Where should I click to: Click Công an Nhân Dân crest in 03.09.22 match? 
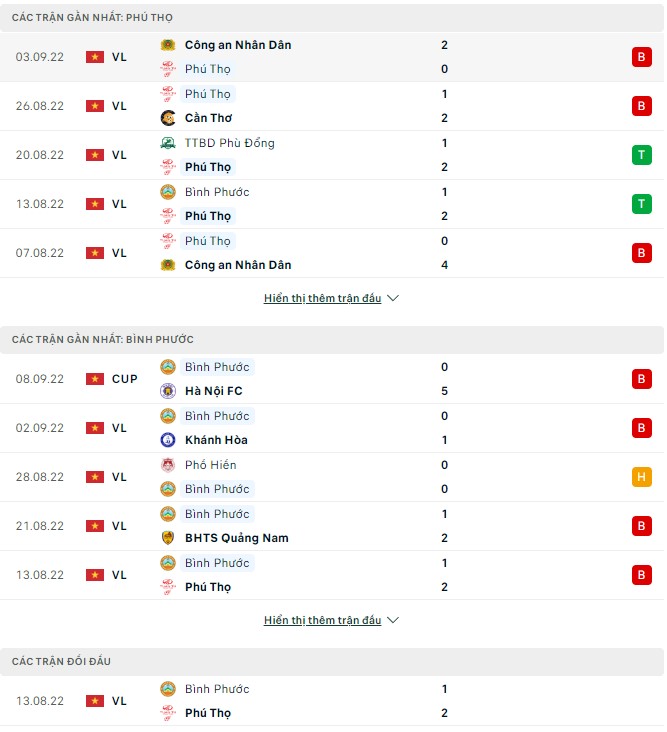click(x=168, y=45)
